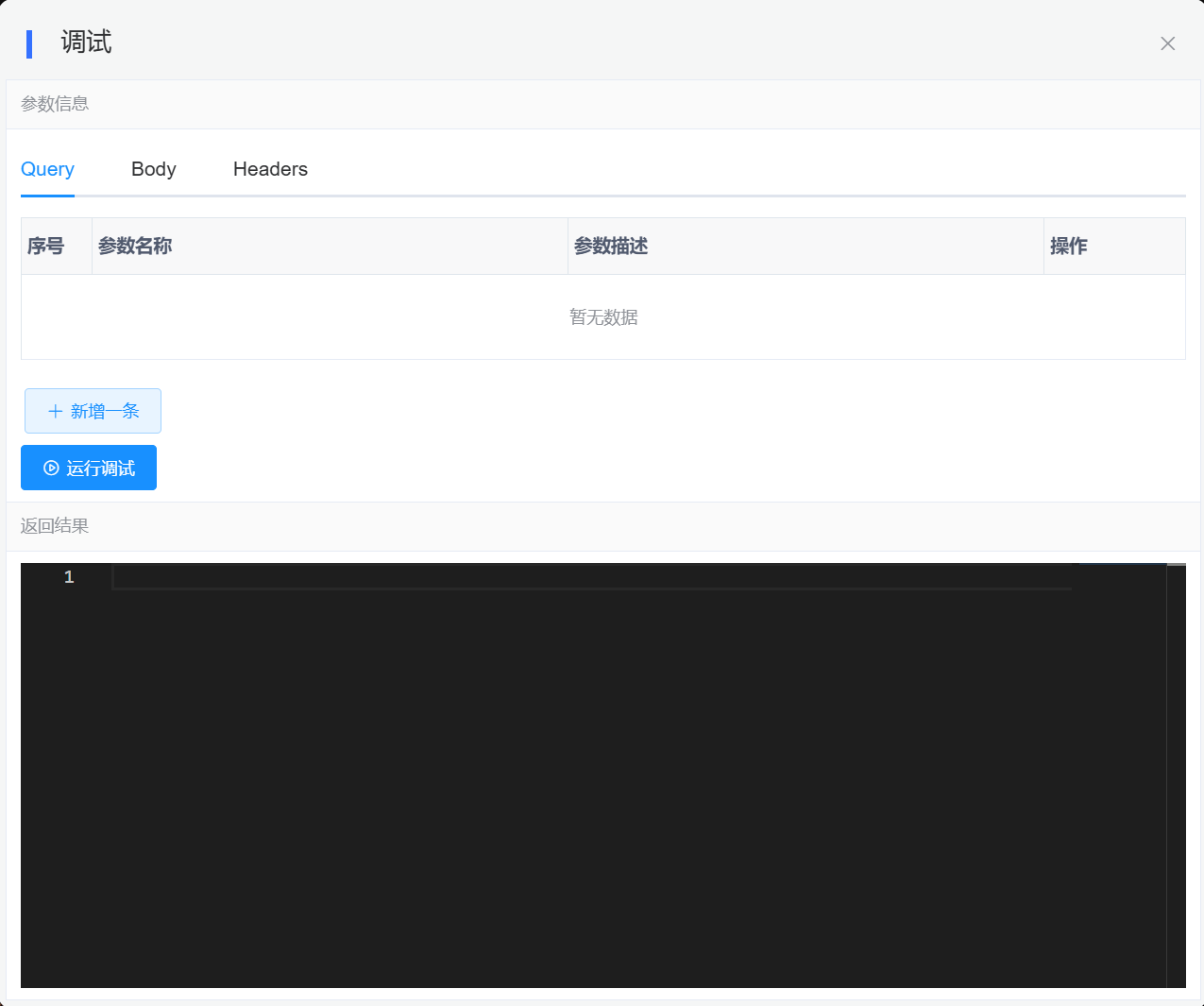Click the 参数描述 column header
Screen dimensions: 1204x1006
point(611,247)
